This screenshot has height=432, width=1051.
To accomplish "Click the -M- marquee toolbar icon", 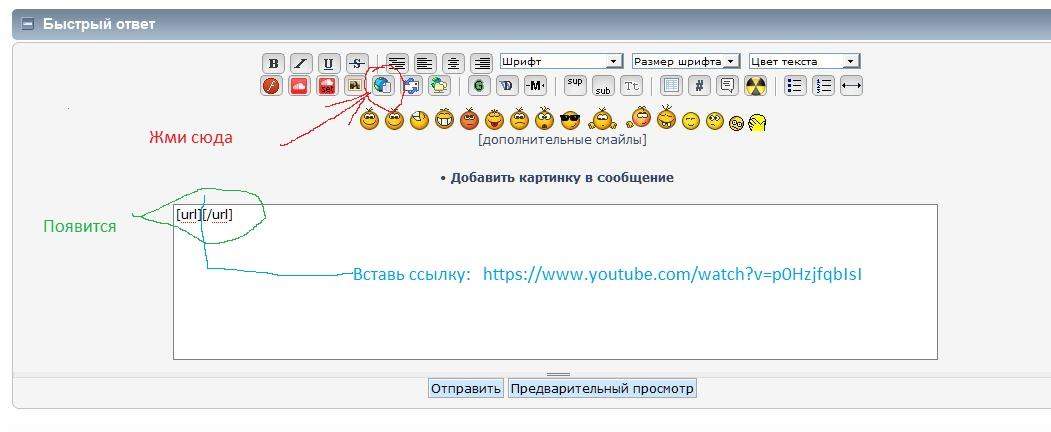I will click(535, 86).
